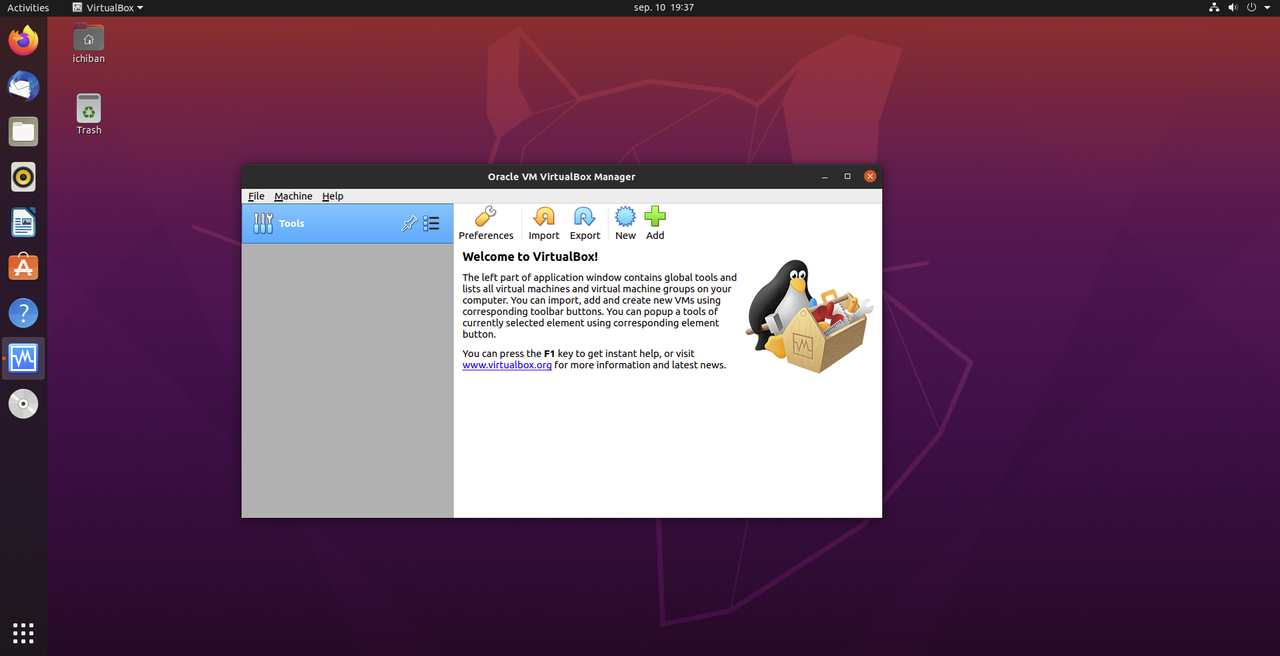Minimize the VirtualBox Manager window
1280x656 pixels.
pos(825,177)
